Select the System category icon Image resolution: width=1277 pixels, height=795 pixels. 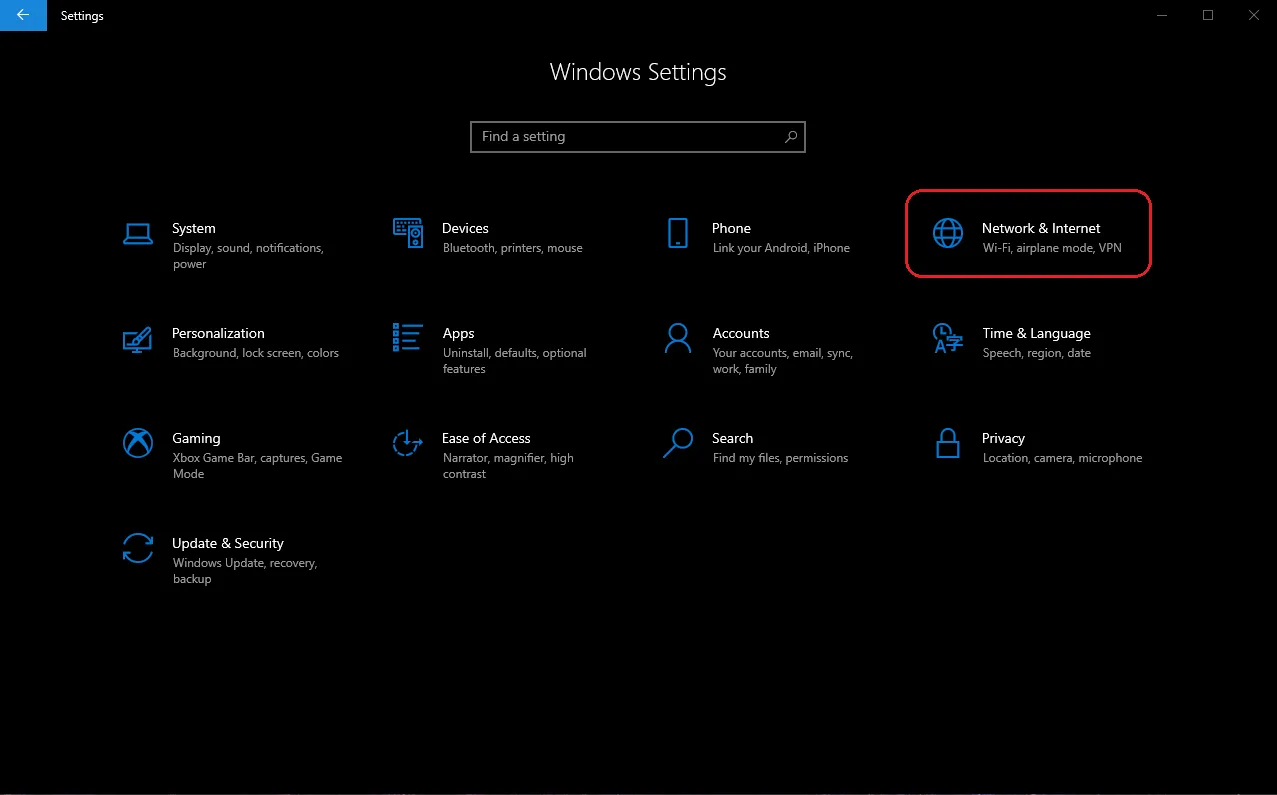tap(137, 233)
